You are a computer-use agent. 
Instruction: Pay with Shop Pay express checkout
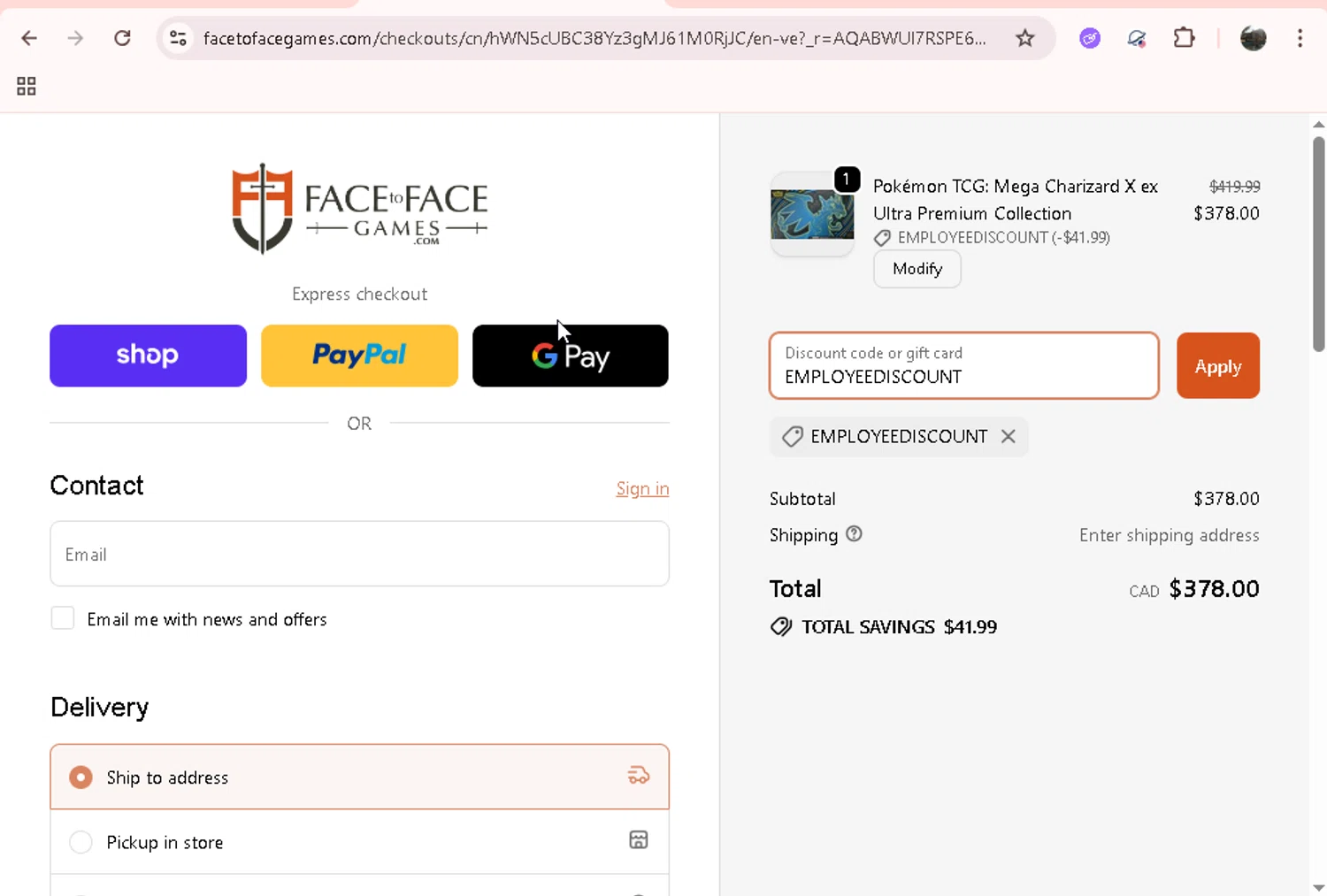(x=148, y=356)
